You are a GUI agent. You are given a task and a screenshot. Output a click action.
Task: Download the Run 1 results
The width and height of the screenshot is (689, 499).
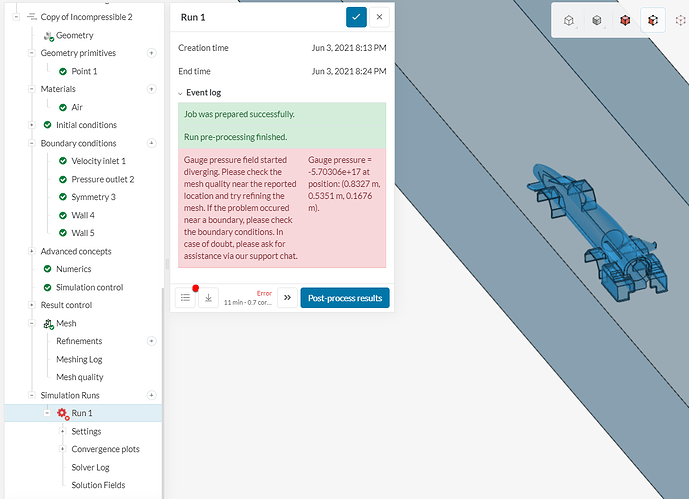(208, 297)
